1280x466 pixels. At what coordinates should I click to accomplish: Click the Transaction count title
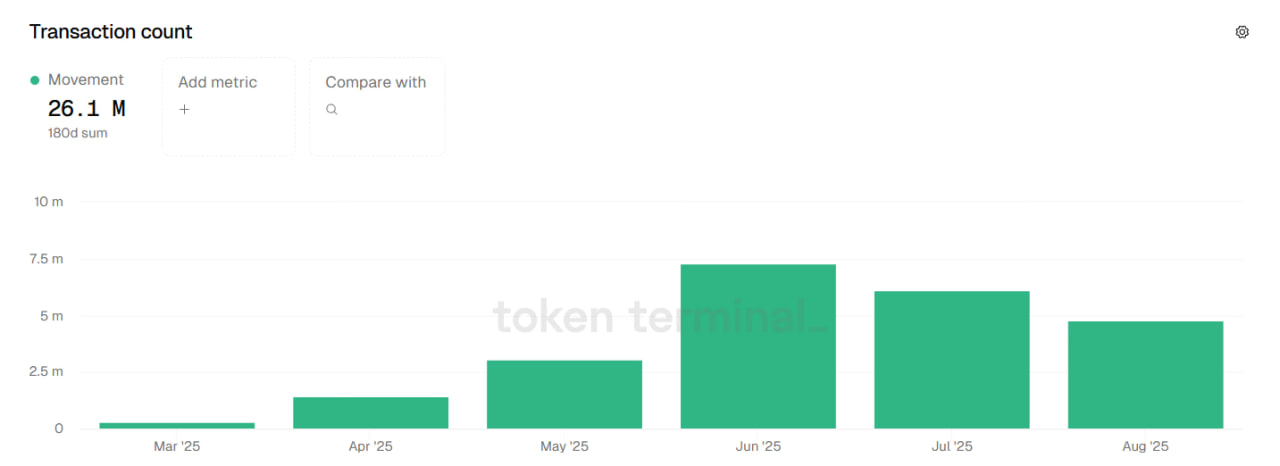tap(111, 32)
